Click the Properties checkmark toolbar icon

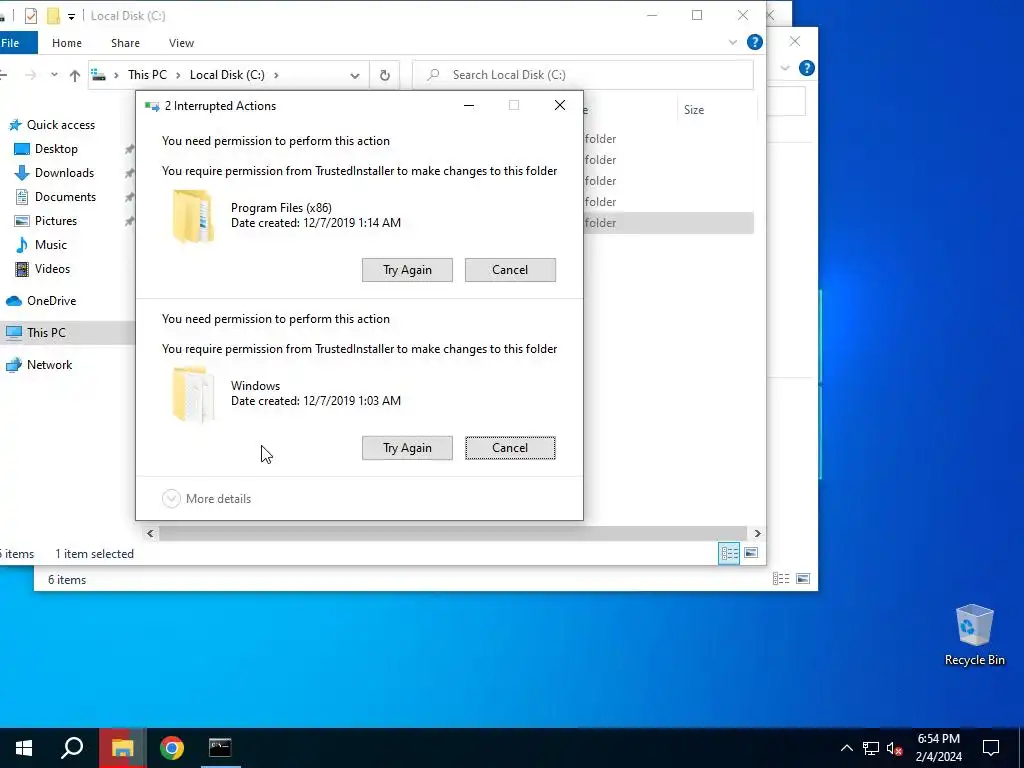tap(31, 16)
